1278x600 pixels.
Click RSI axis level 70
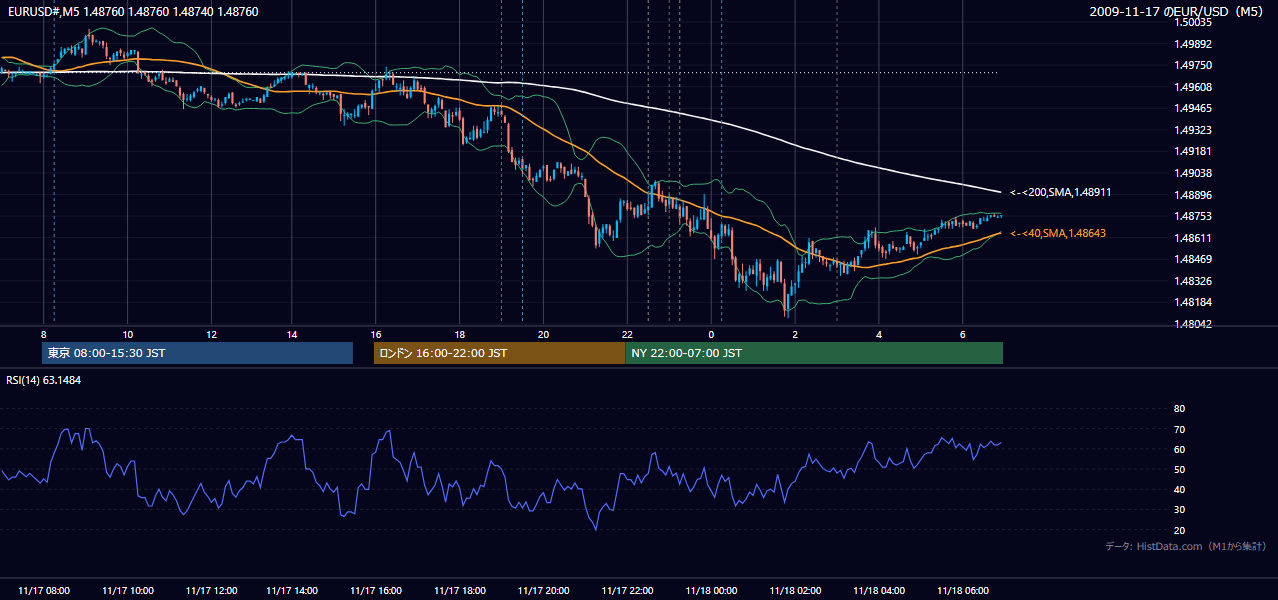tap(1180, 429)
